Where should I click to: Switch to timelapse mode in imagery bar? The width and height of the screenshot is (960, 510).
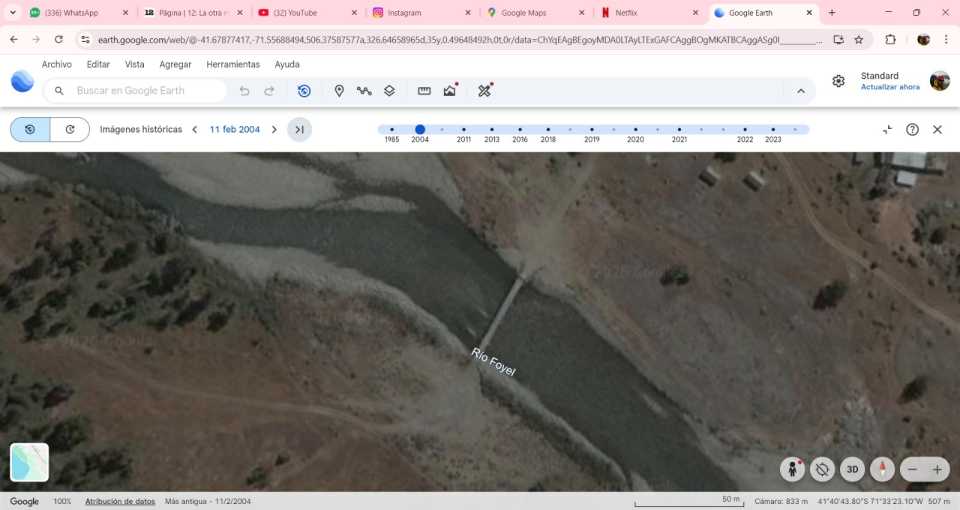point(70,130)
